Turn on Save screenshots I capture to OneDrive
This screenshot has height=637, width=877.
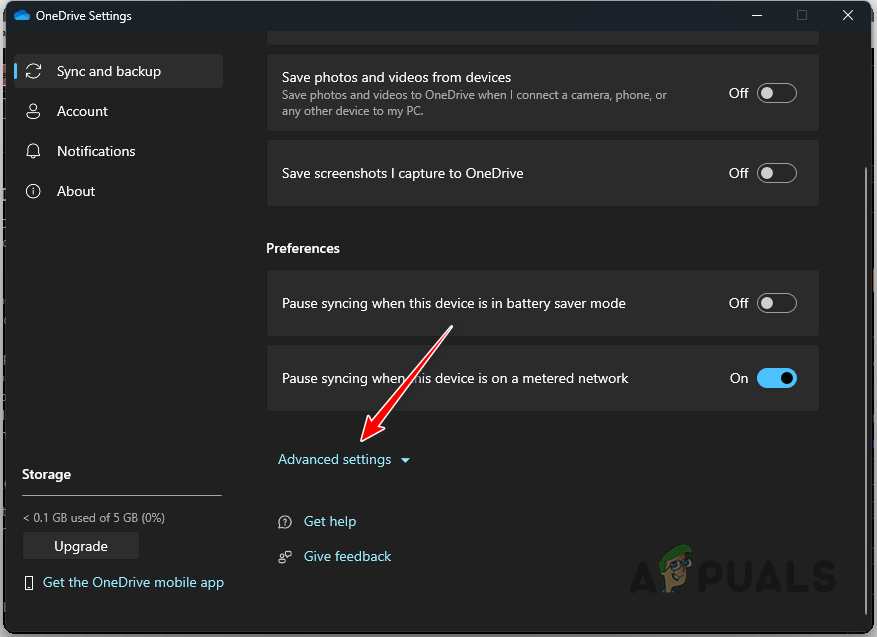pyautogui.click(x=776, y=173)
